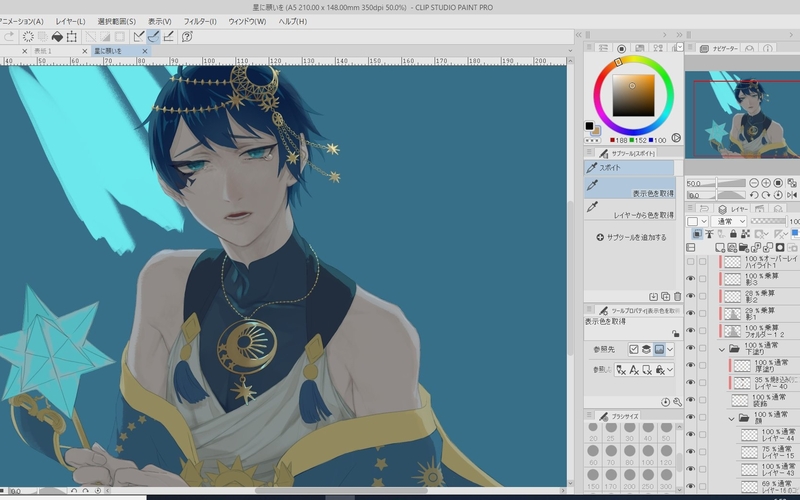This screenshot has width=800, height=500.
Task: Open the フィルター(I) menu
Action: click(x=200, y=21)
